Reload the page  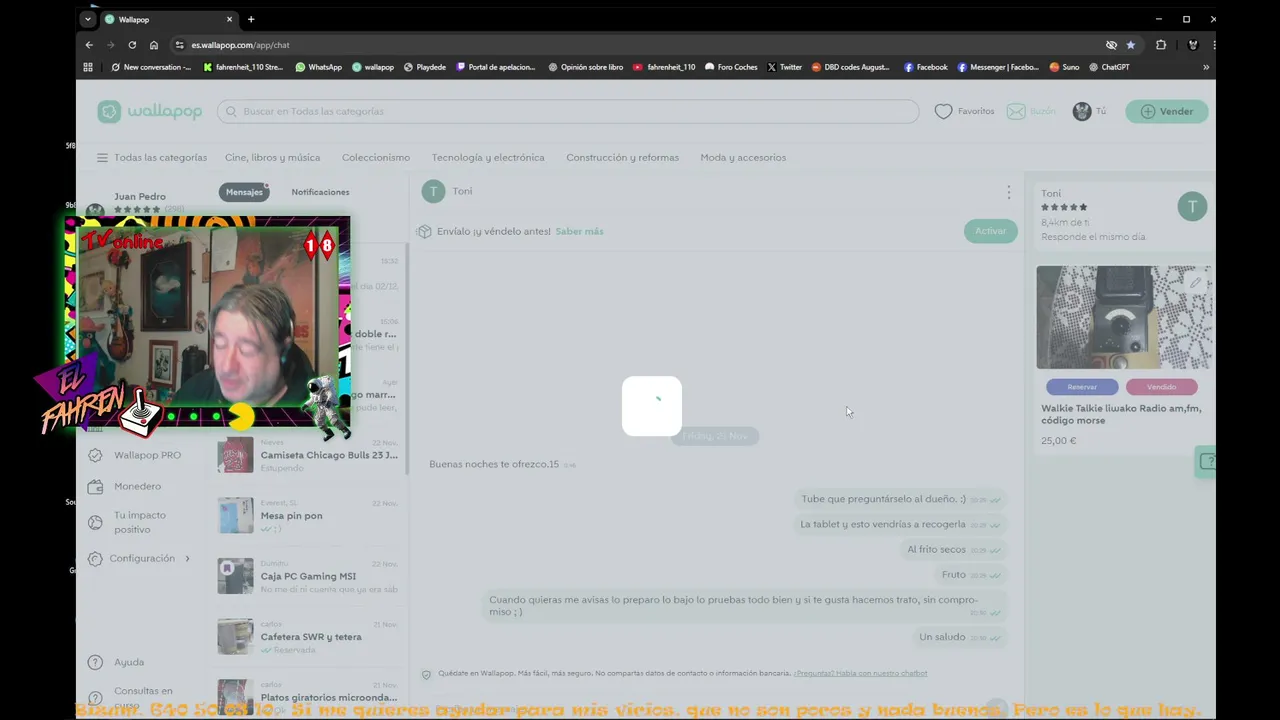132,45
